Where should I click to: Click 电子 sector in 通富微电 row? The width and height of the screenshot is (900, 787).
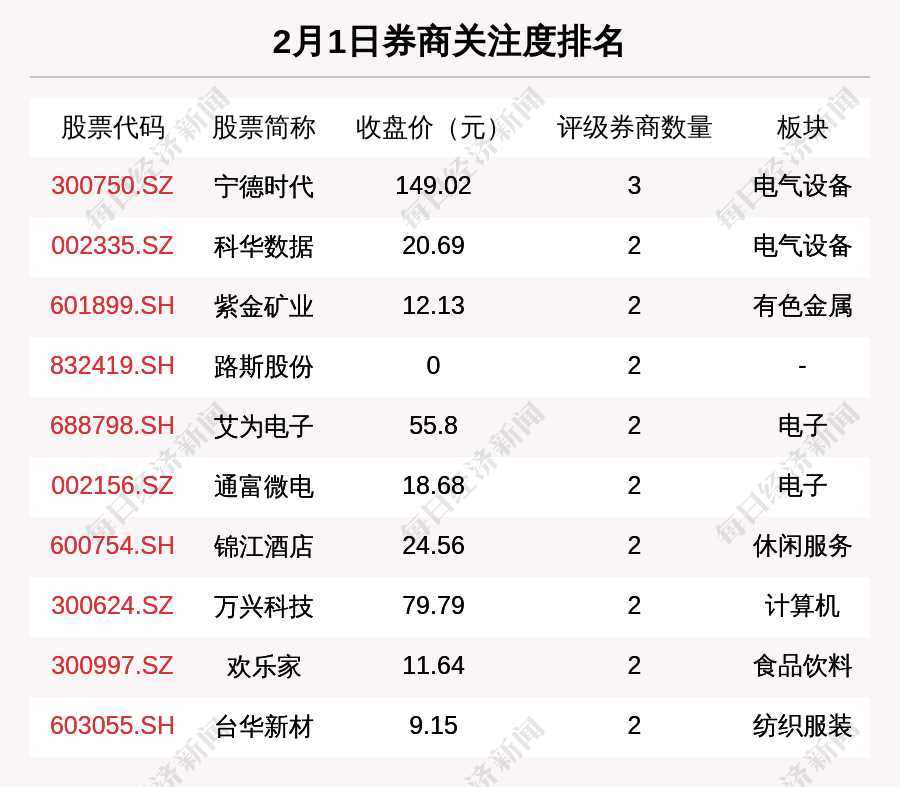click(802, 486)
